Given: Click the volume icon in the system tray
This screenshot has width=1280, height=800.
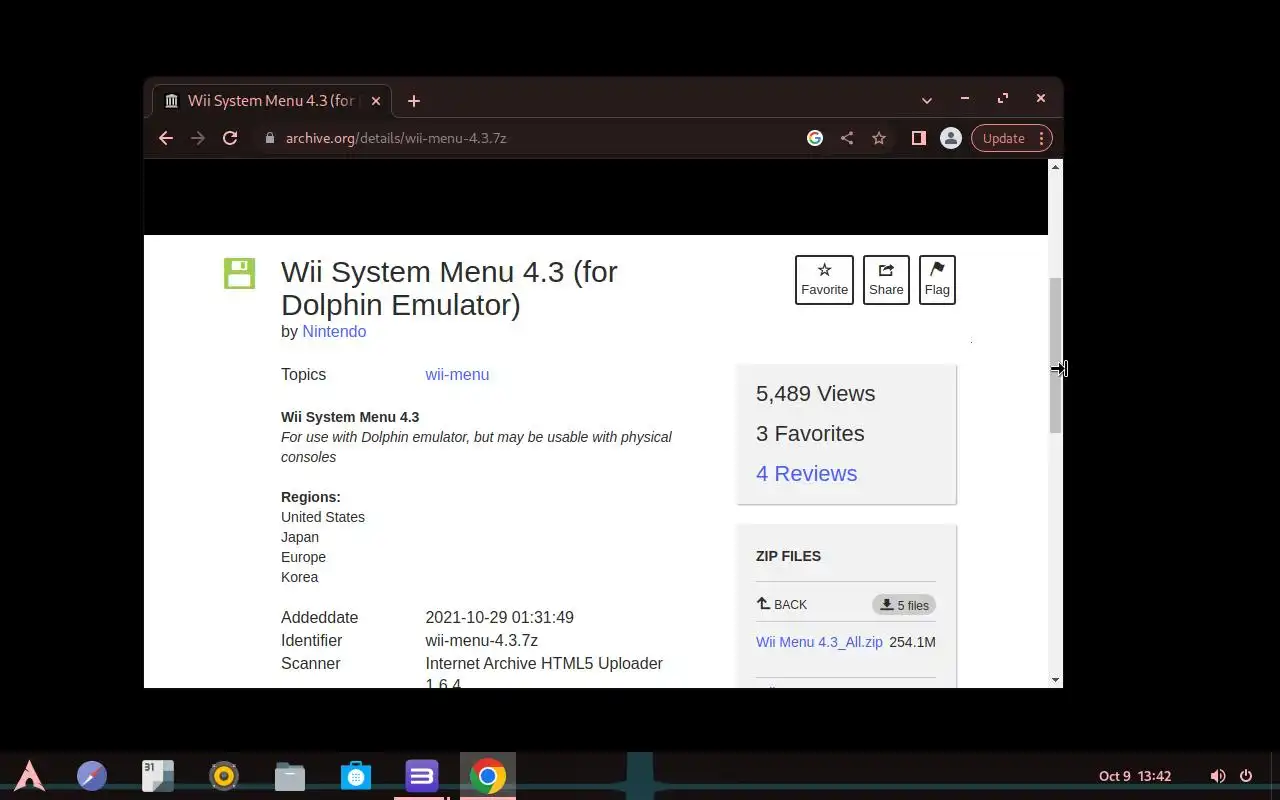Looking at the screenshot, I should pyautogui.click(x=1217, y=776).
